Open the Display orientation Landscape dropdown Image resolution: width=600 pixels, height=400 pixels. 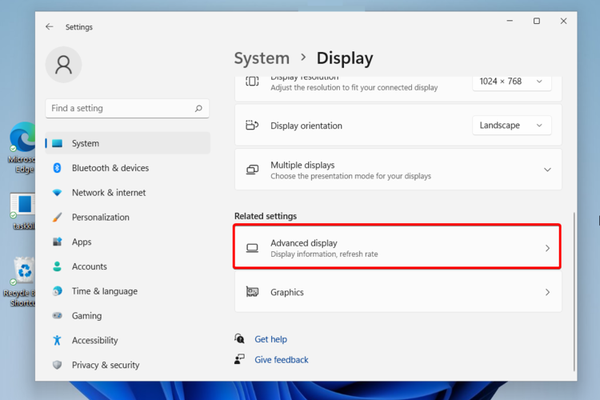[511, 126]
